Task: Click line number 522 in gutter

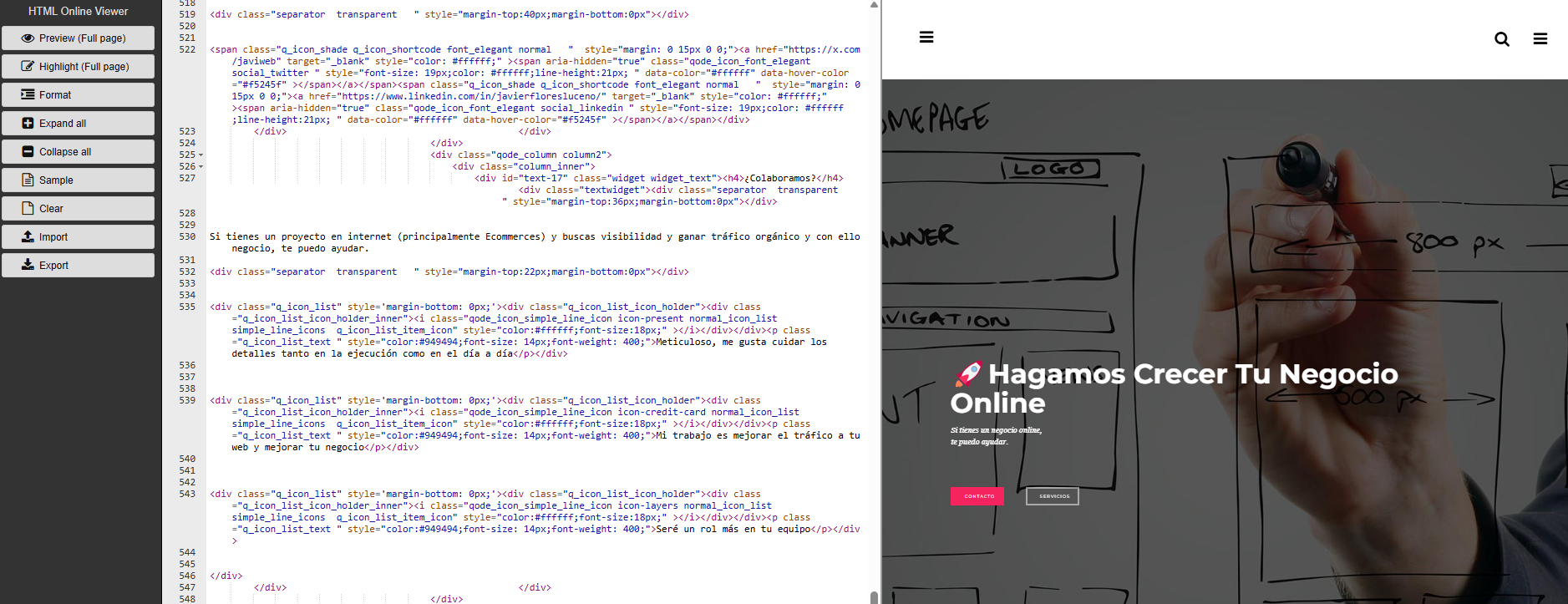Action: point(187,50)
